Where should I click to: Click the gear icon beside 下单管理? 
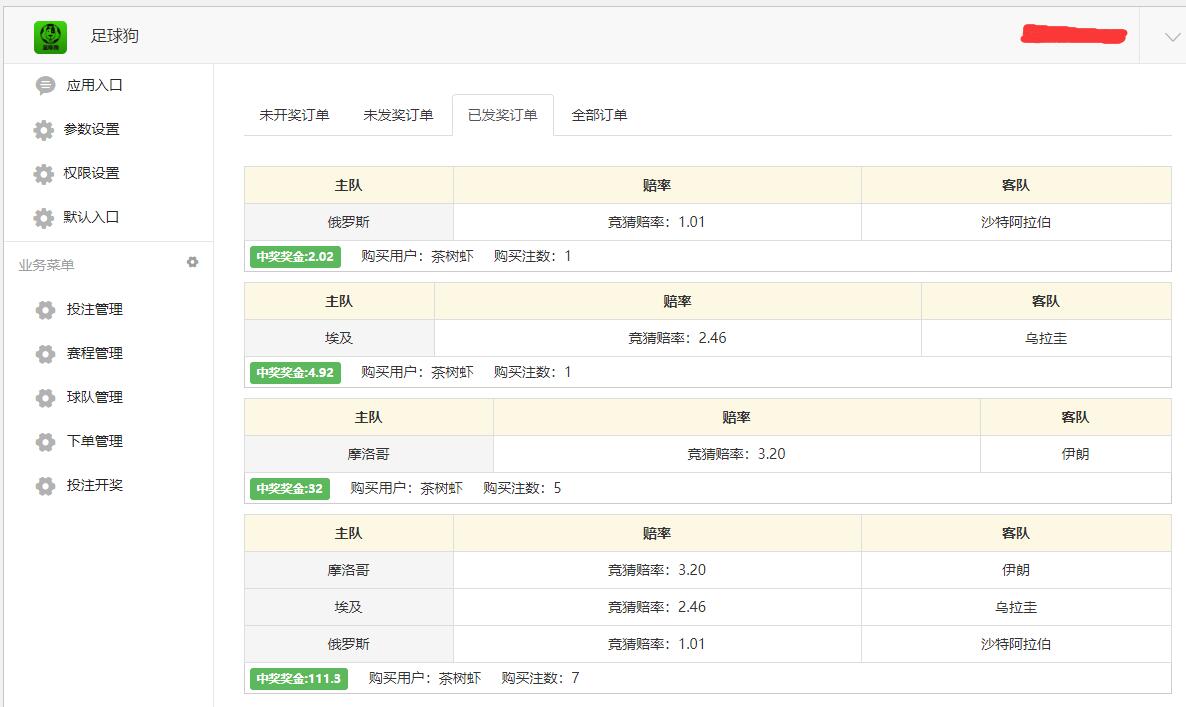(x=45, y=442)
